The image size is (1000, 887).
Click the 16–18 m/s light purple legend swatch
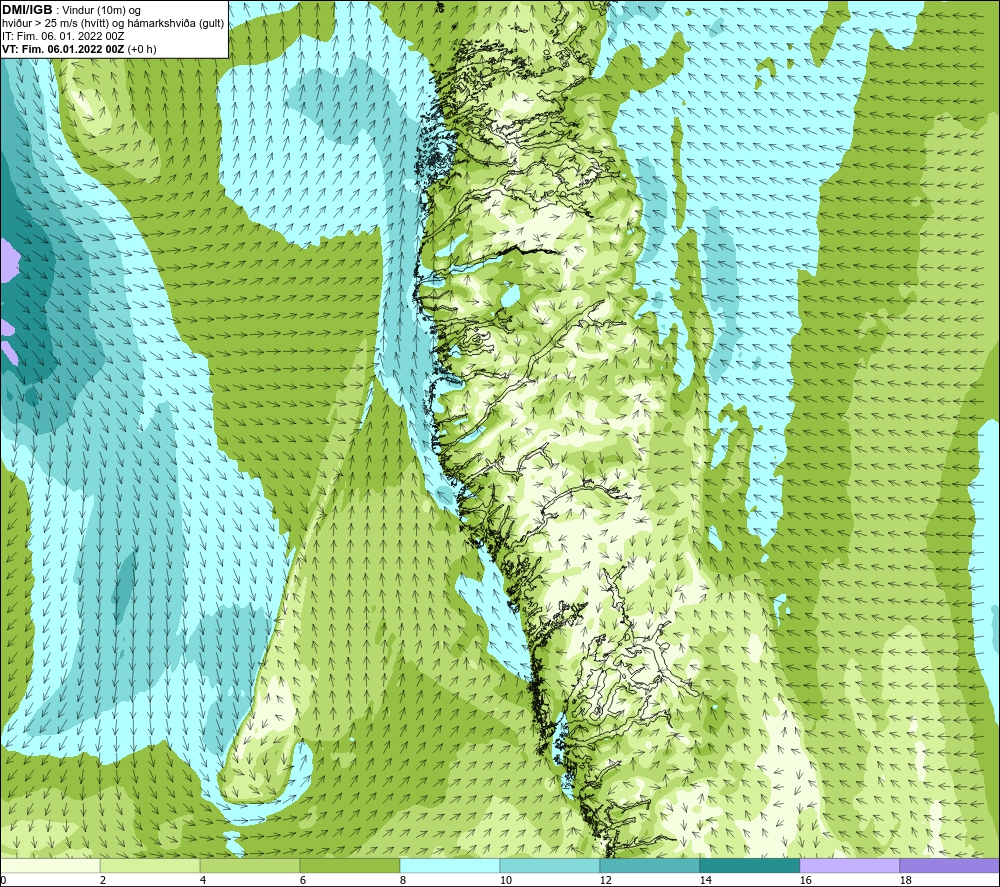849,865
